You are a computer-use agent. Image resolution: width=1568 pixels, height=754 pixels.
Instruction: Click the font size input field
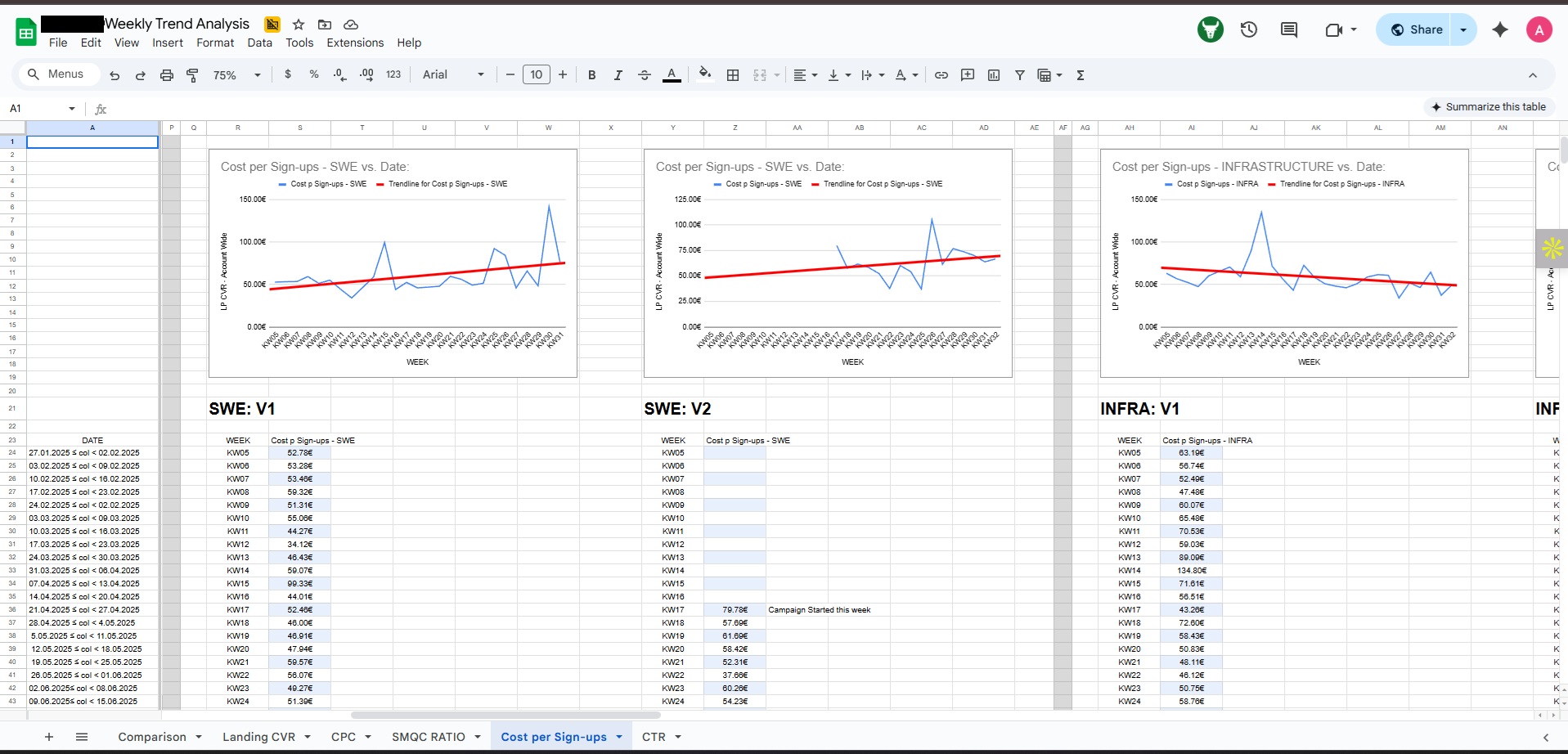tap(537, 75)
